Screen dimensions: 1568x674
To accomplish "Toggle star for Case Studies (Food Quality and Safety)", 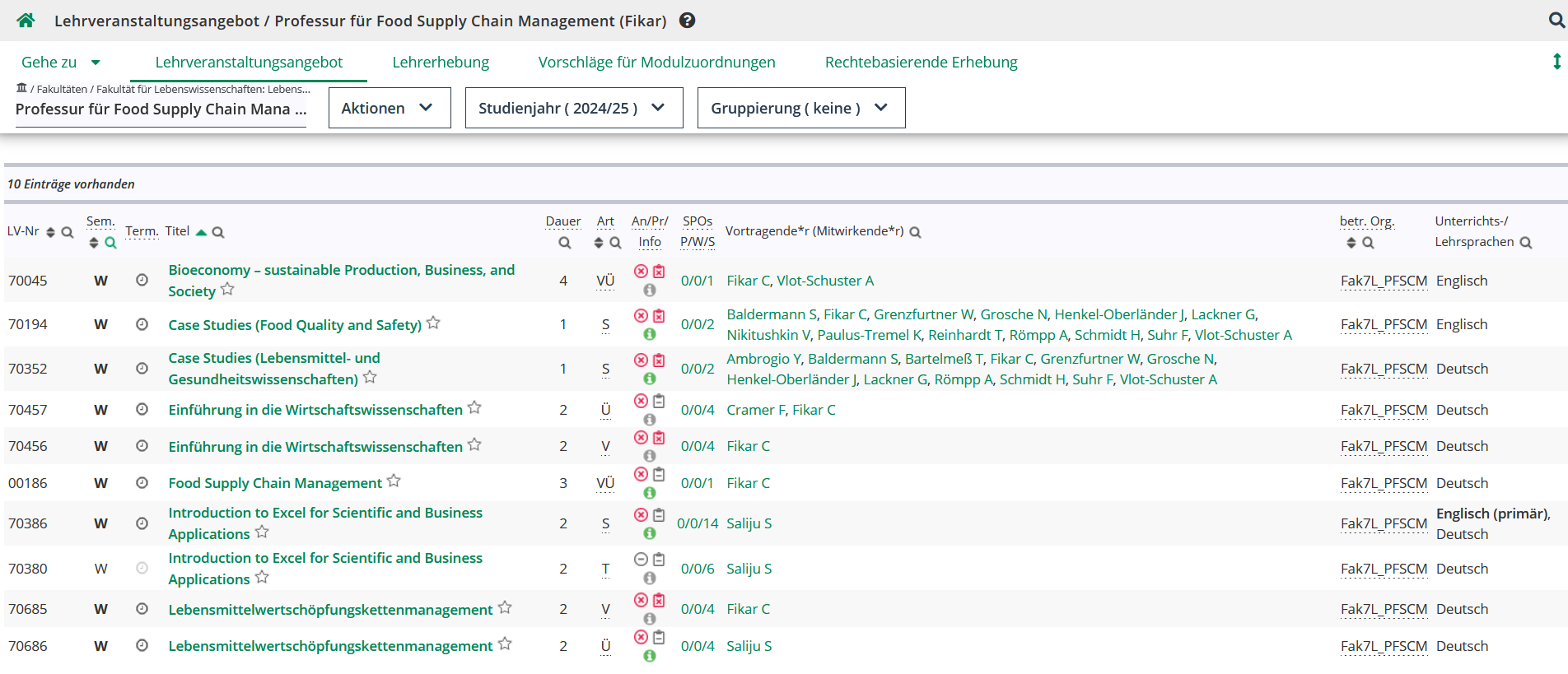I will tap(433, 323).
